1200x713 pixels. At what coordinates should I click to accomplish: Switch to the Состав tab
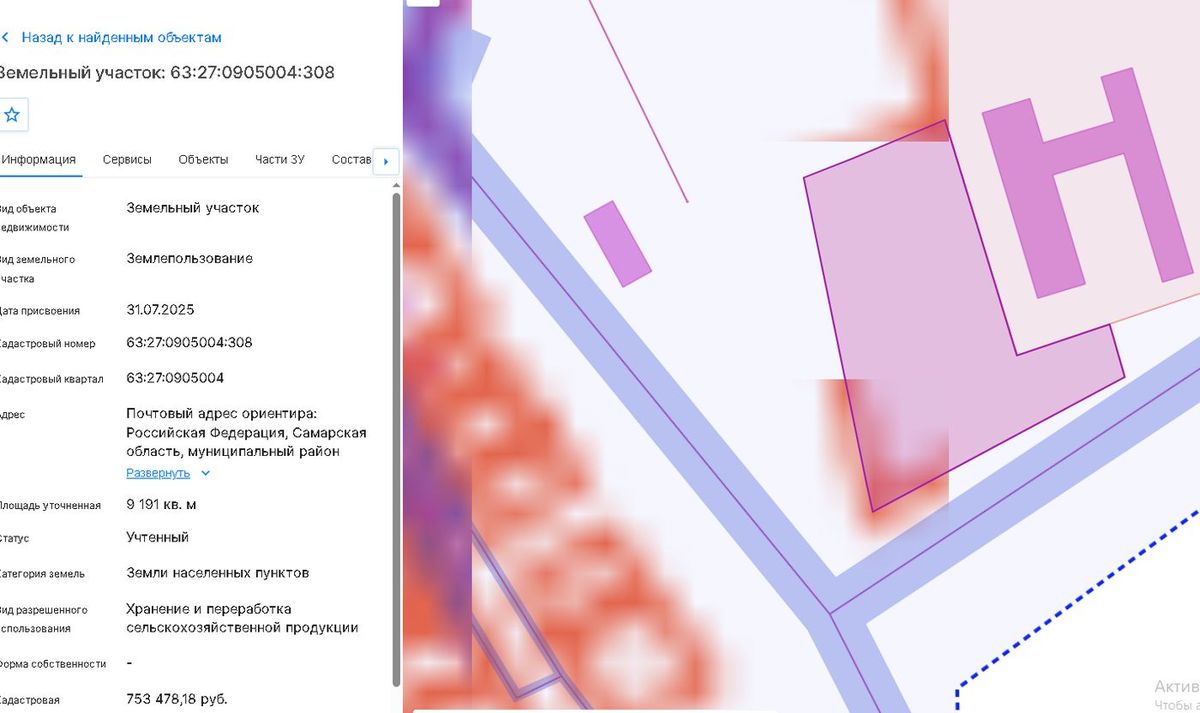[x=350, y=160]
